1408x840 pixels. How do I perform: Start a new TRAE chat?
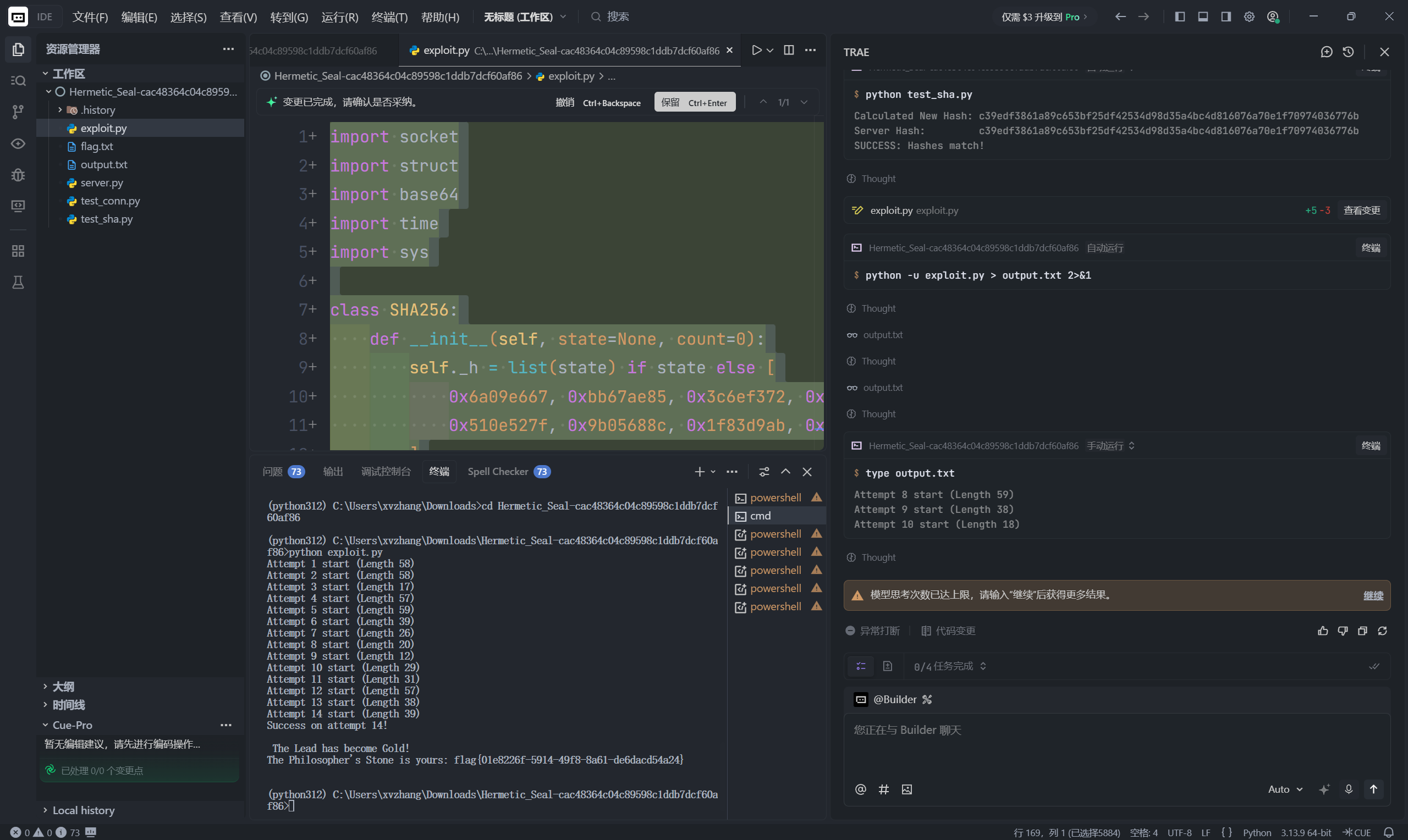coord(1326,52)
